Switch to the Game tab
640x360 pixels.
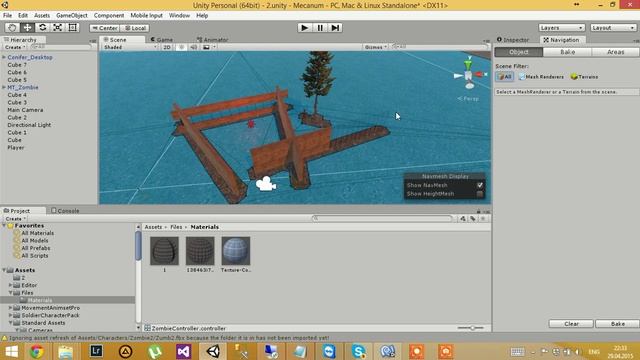coord(162,40)
